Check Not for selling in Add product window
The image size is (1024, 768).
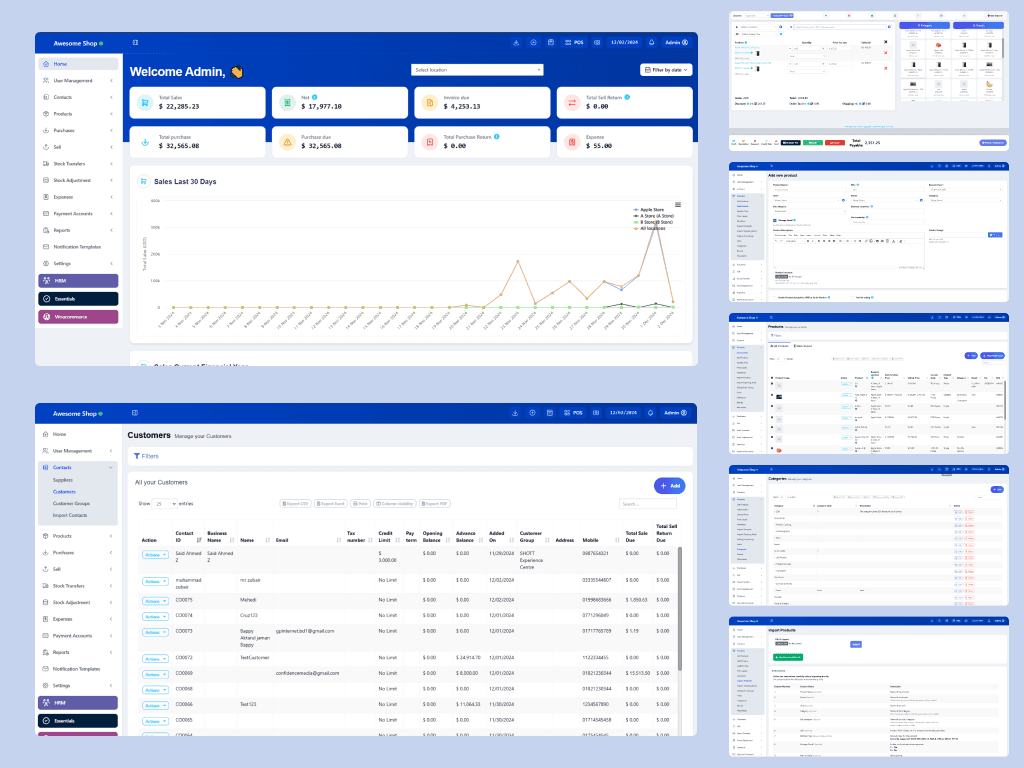coord(853,297)
